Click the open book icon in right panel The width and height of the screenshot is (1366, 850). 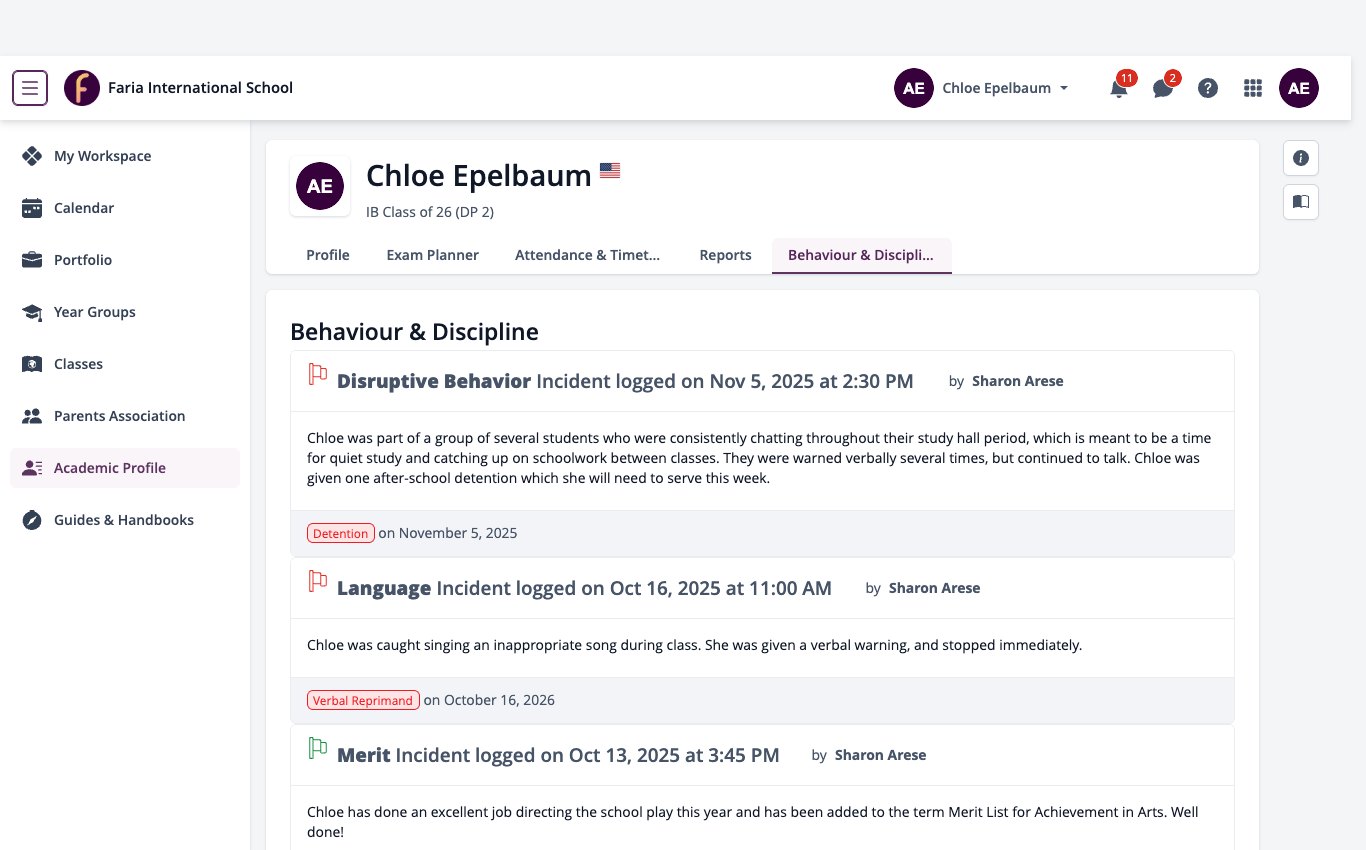(x=1301, y=202)
